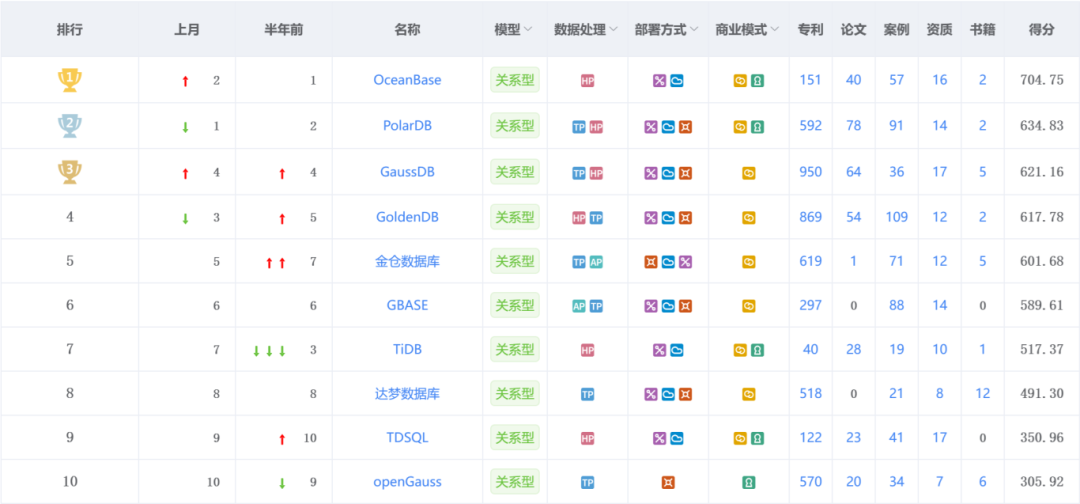The width and height of the screenshot is (1080, 504).
Task: Click the 关系型 tag in TiDB row
Action: (x=515, y=348)
